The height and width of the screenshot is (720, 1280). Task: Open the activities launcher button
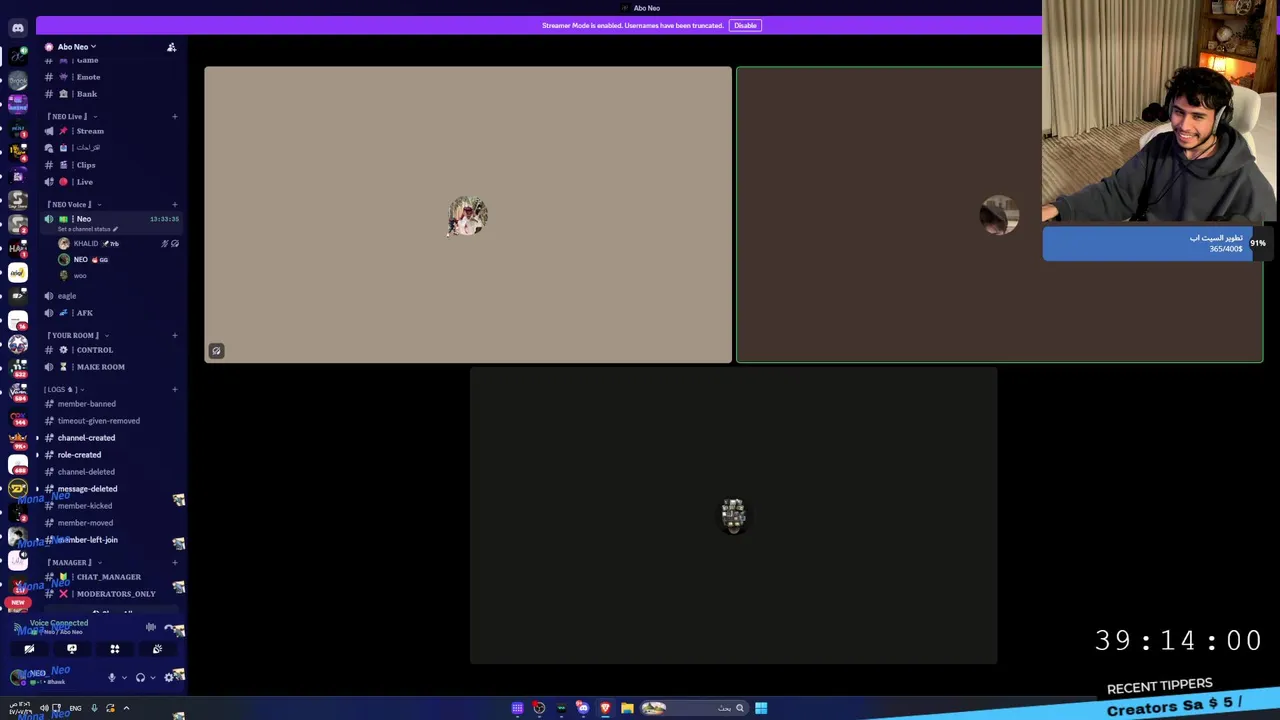[x=114, y=650]
